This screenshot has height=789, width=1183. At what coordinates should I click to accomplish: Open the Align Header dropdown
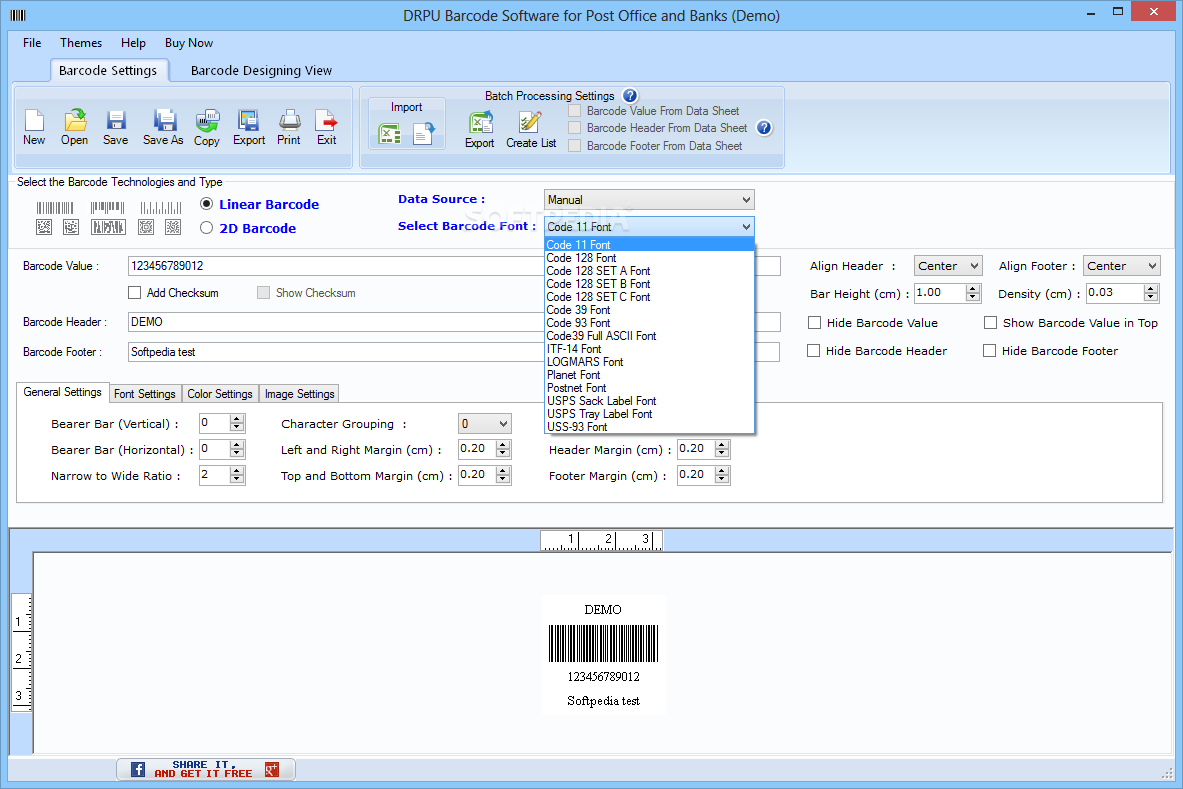(948, 266)
